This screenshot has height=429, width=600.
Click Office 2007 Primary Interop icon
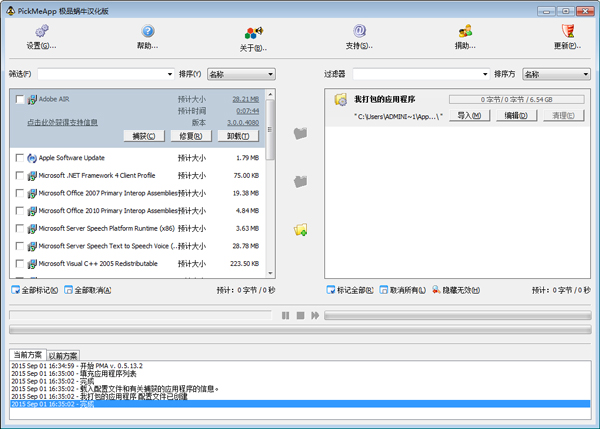click(32, 193)
